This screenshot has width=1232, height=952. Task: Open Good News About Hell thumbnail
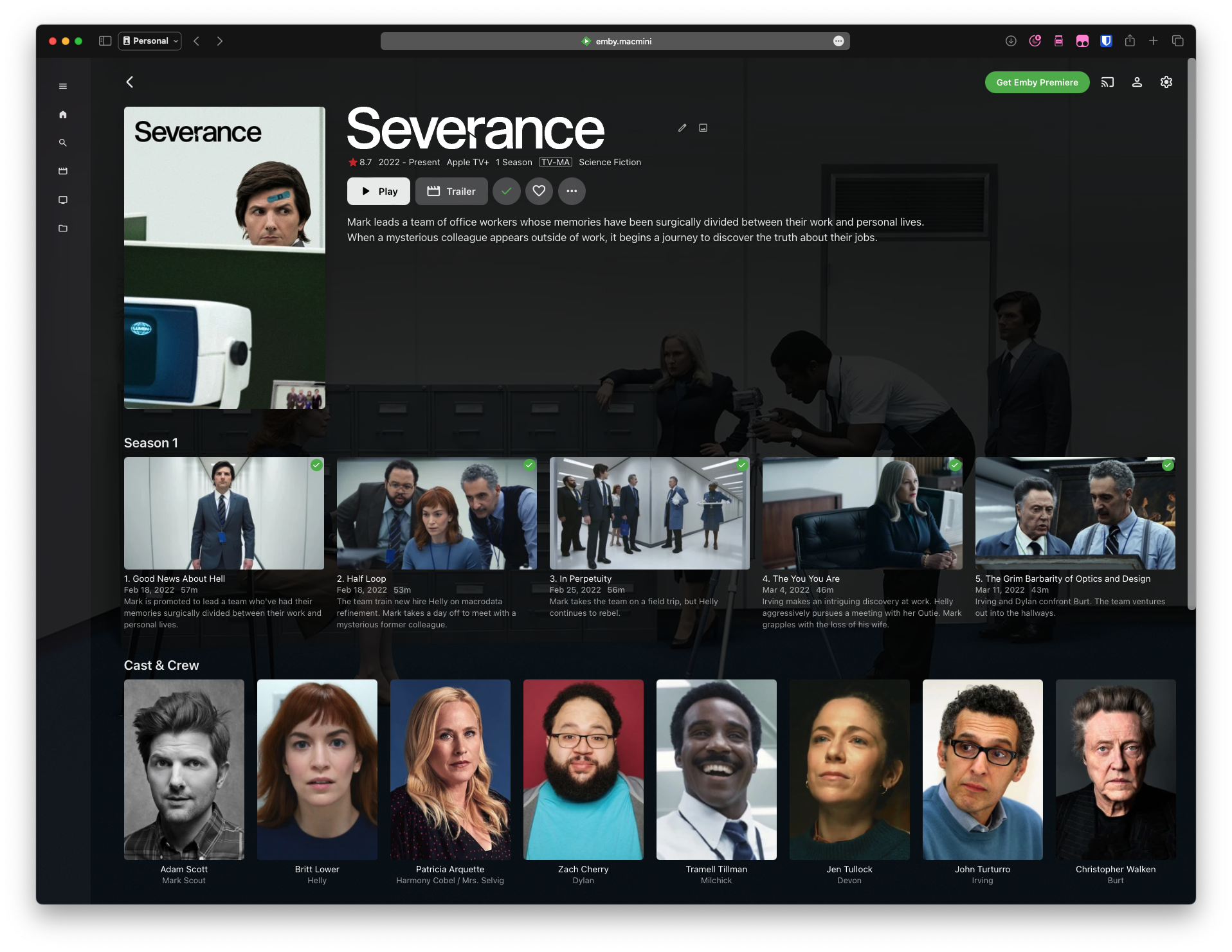click(224, 513)
